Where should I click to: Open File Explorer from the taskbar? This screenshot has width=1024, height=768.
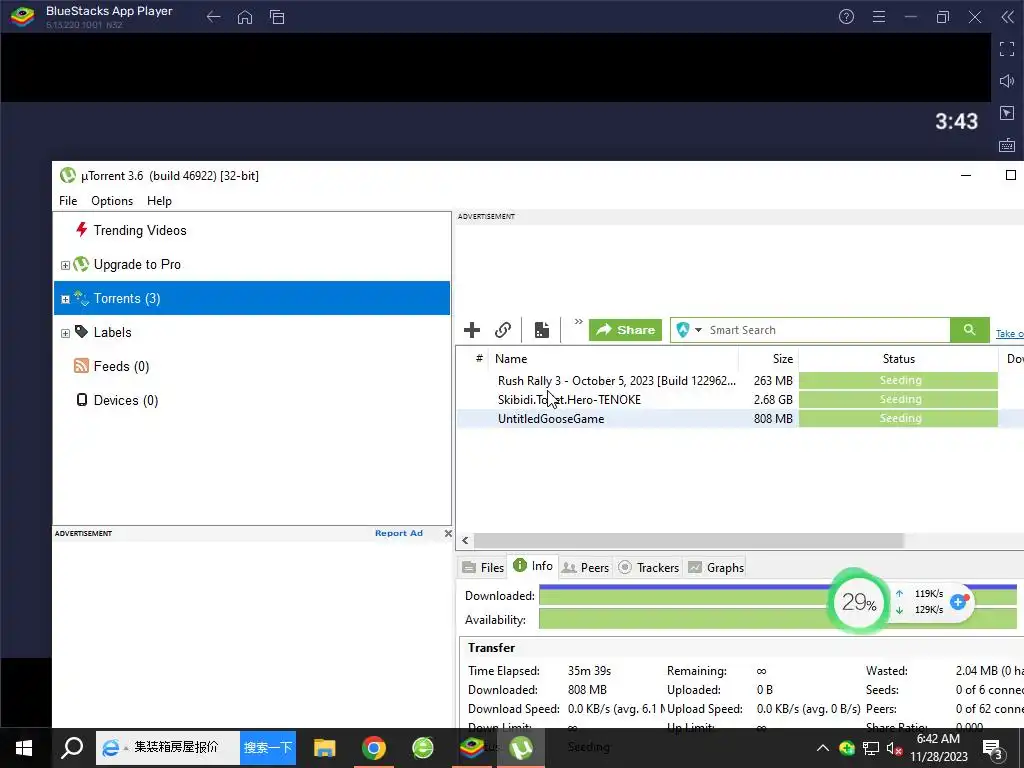point(325,748)
